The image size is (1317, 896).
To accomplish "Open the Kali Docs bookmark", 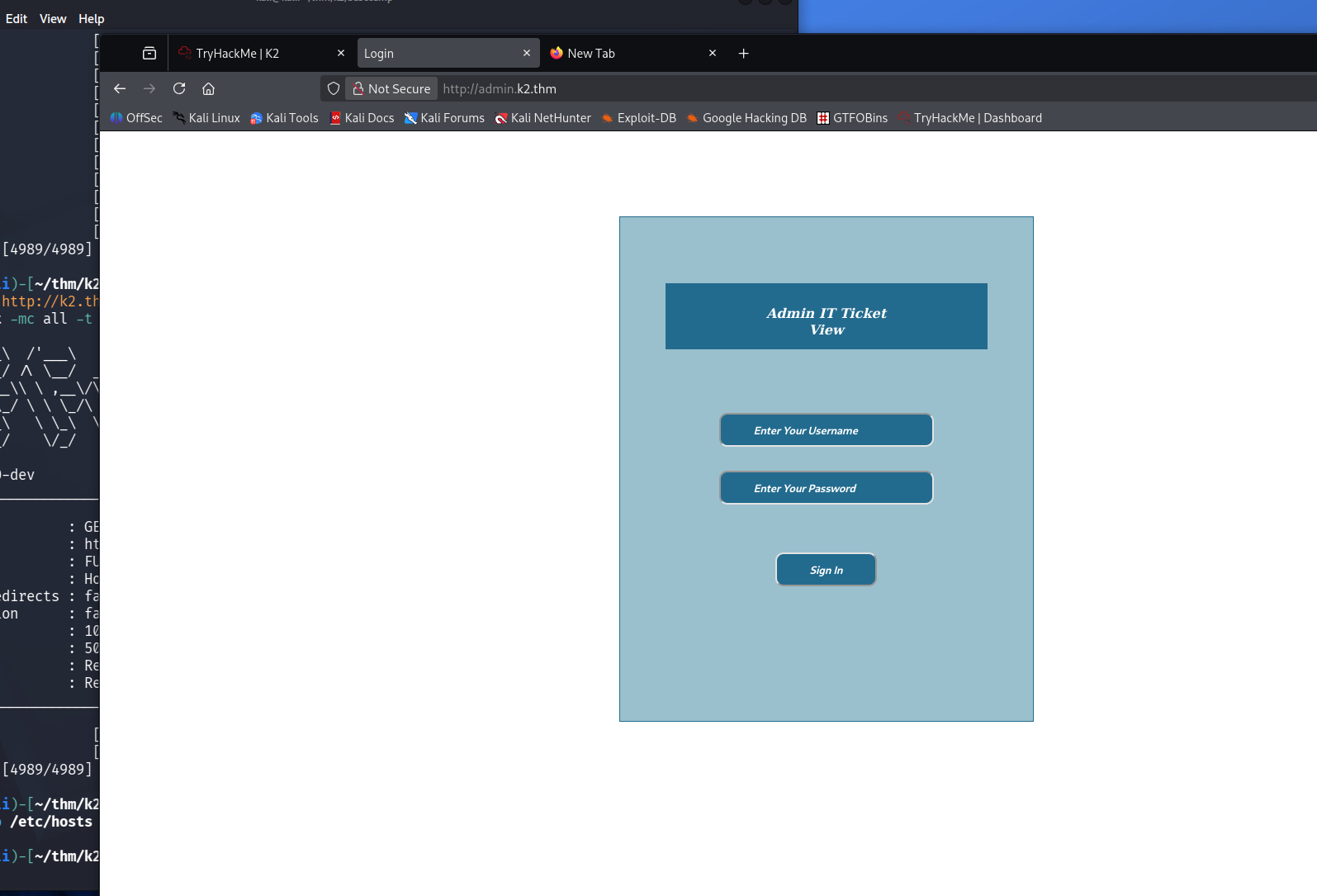I will 362,118.
